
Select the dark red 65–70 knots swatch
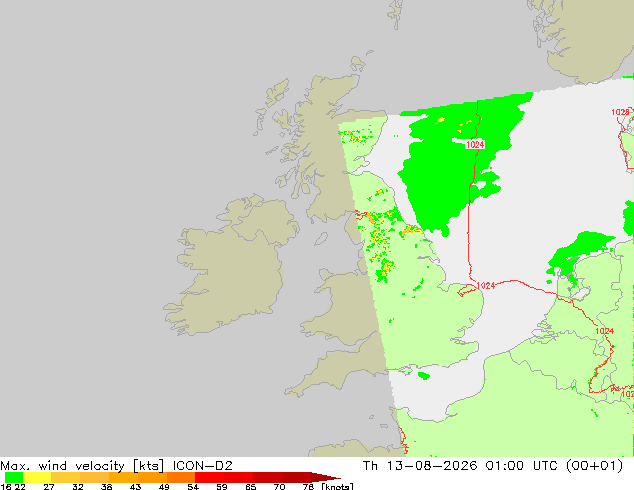(x=267, y=477)
